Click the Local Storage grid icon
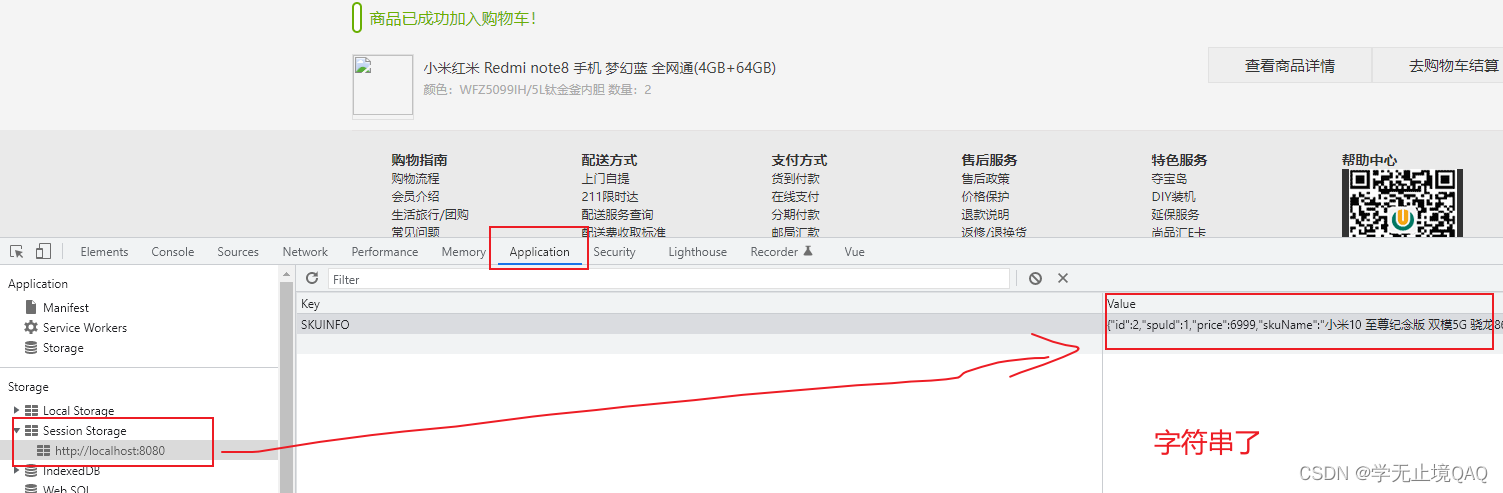Image resolution: width=1503 pixels, height=493 pixels. (32, 410)
